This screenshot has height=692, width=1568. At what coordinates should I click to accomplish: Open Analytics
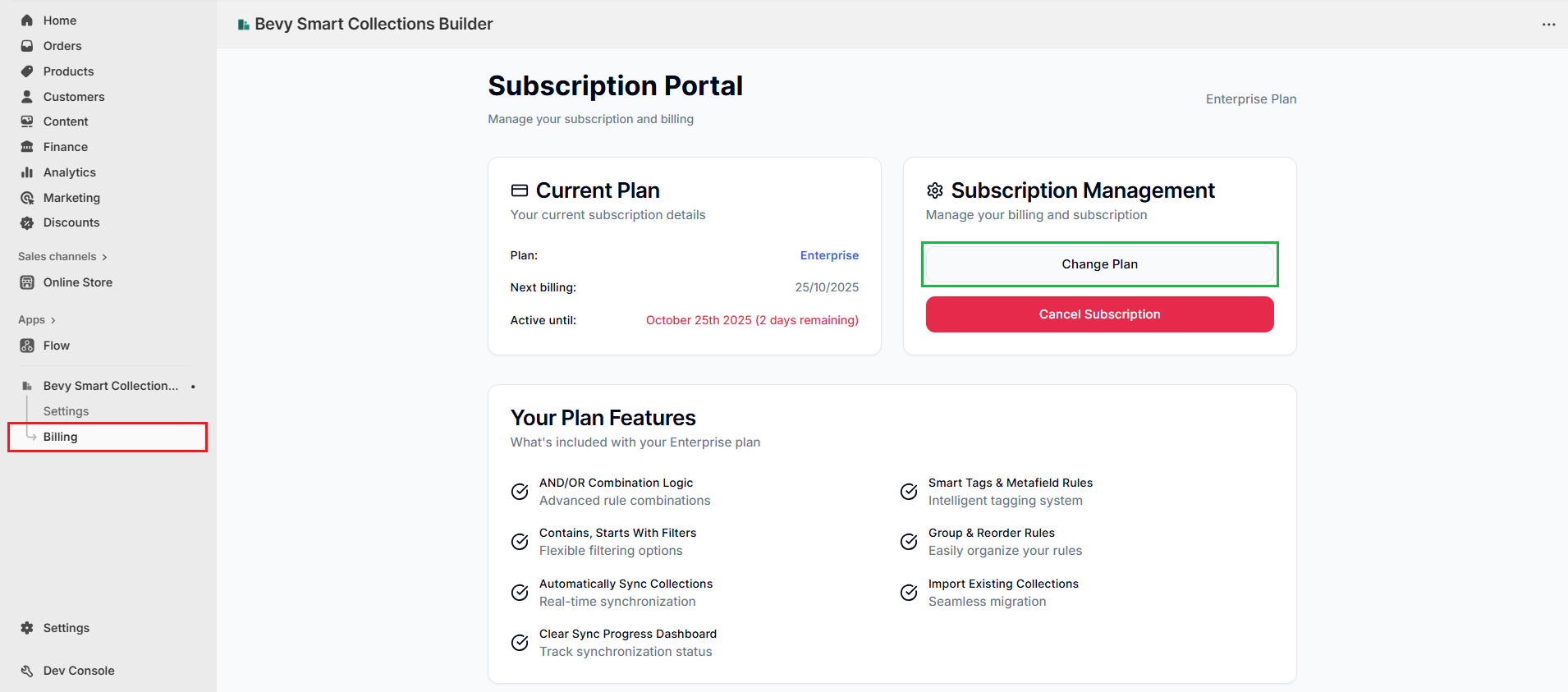pos(69,172)
